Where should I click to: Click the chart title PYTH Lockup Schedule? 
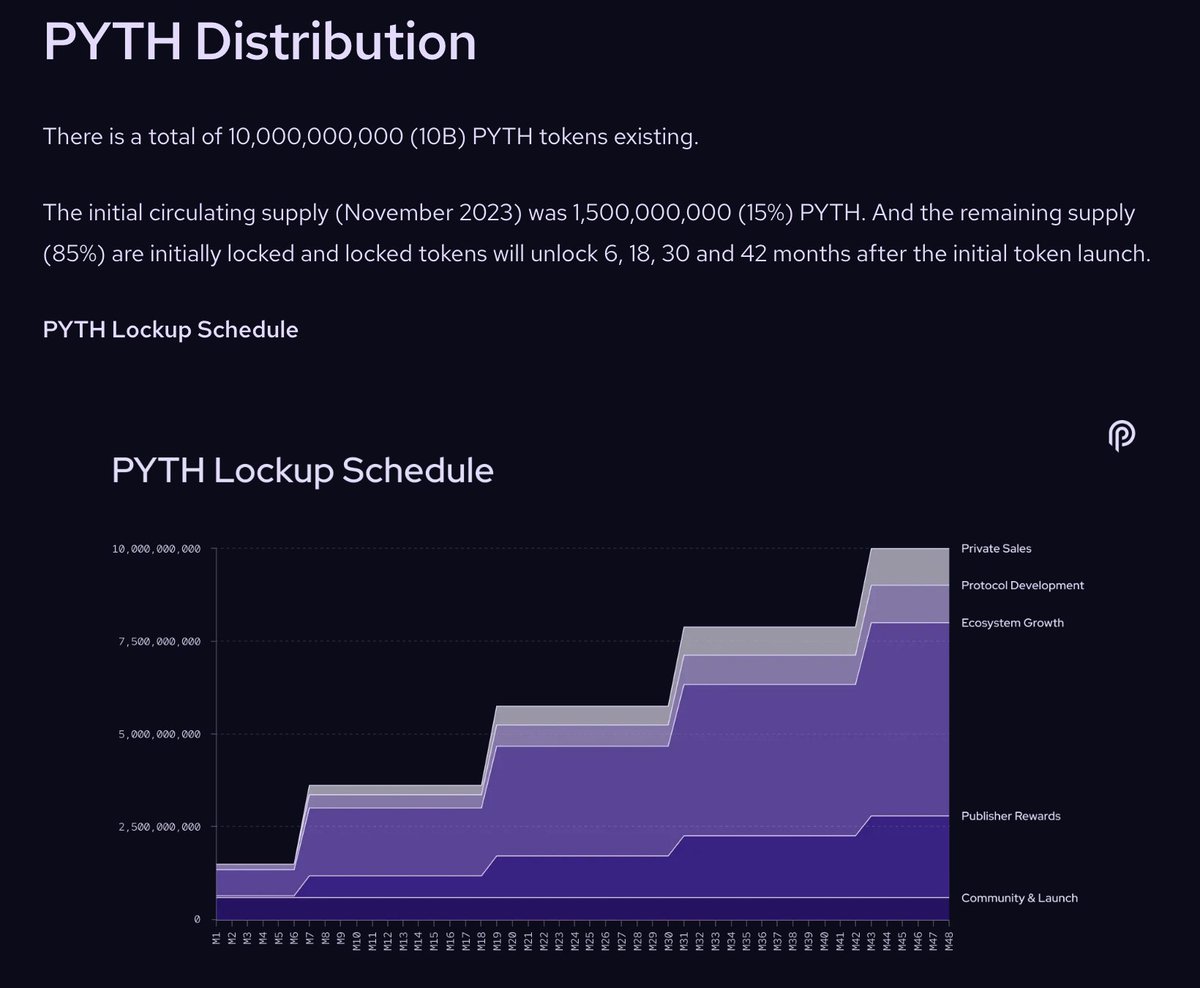(303, 470)
